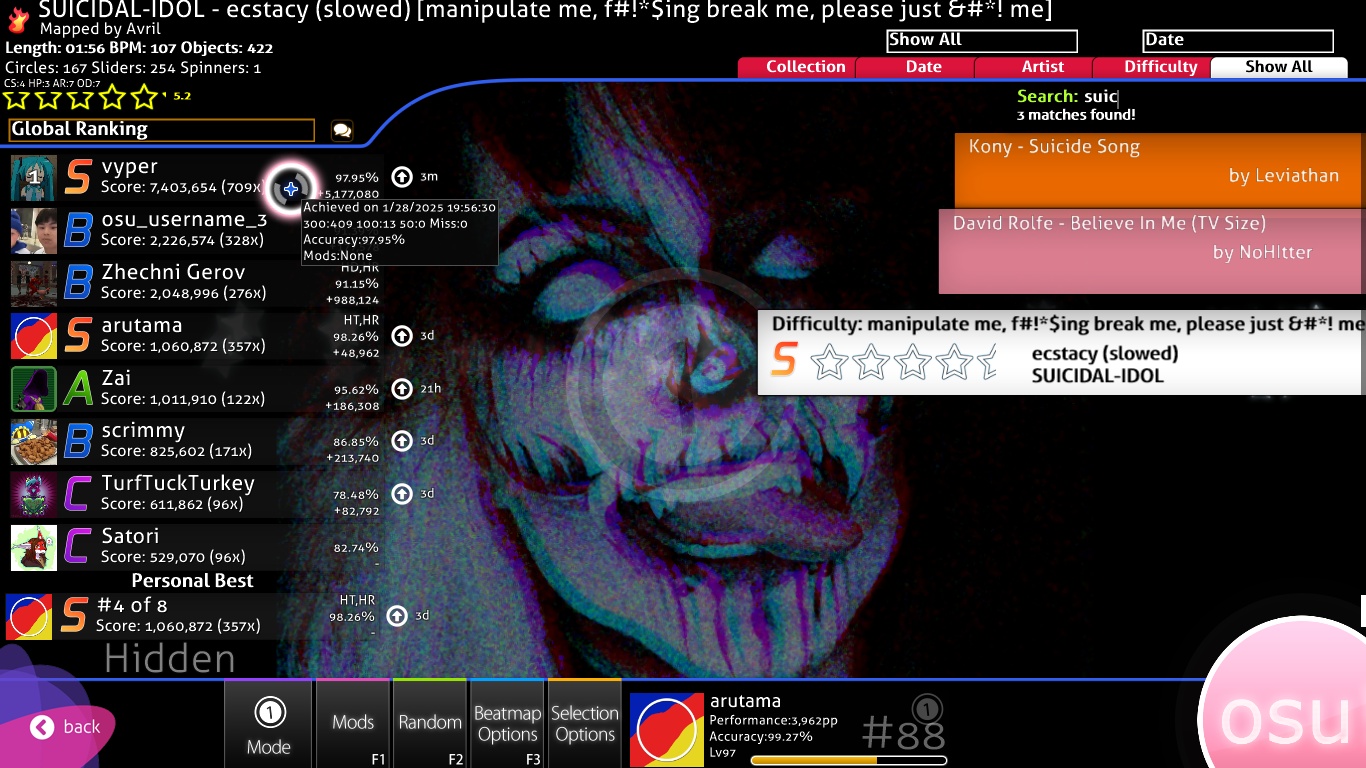
Task: Click scrimmy's avatar thumbnail
Action: (x=34, y=442)
